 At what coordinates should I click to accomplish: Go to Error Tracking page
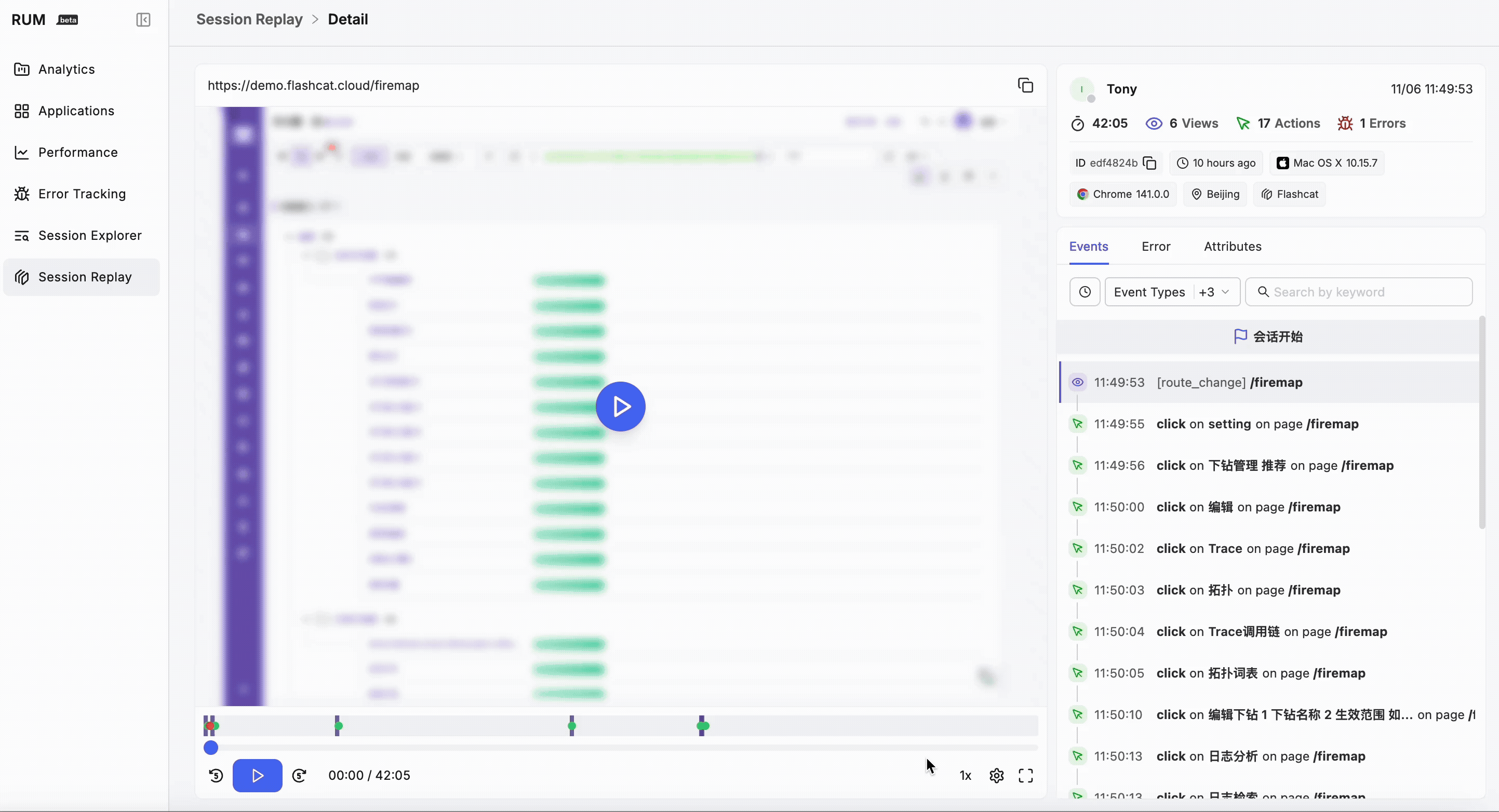click(82, 194)
